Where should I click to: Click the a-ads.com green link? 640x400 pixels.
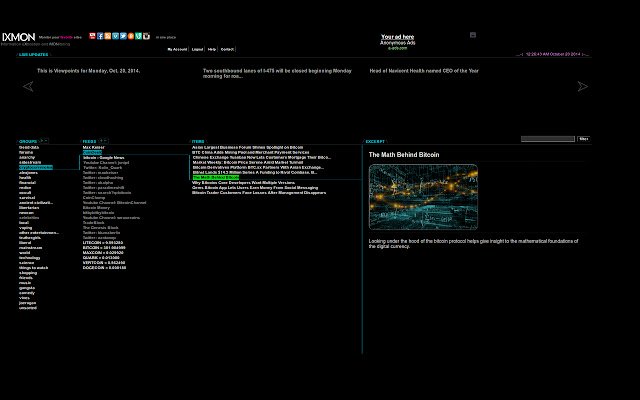(x=398, y=48)
